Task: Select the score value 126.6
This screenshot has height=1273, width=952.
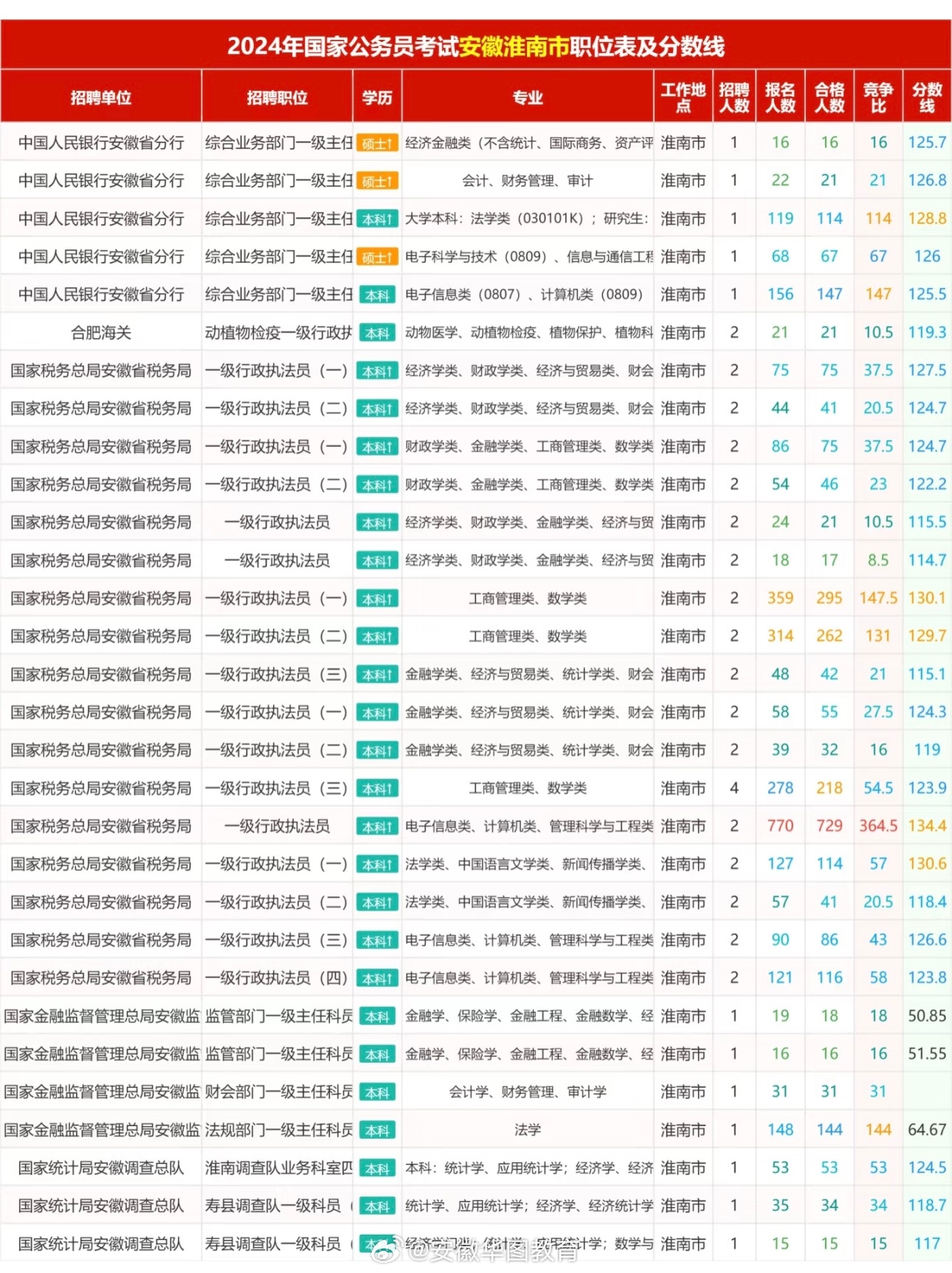Action: [927, 940]
